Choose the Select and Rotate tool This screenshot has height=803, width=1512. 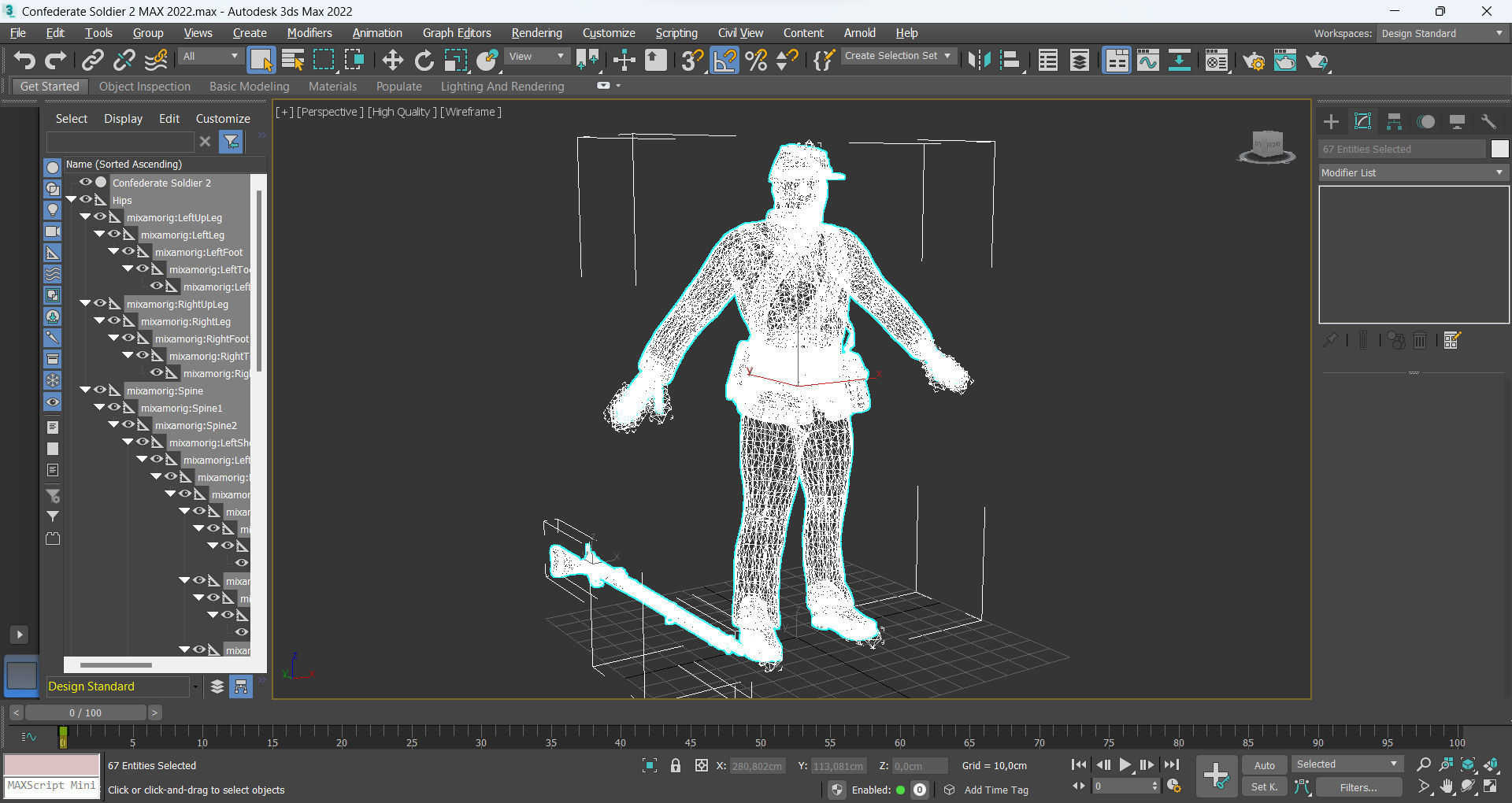coord(424,60)
